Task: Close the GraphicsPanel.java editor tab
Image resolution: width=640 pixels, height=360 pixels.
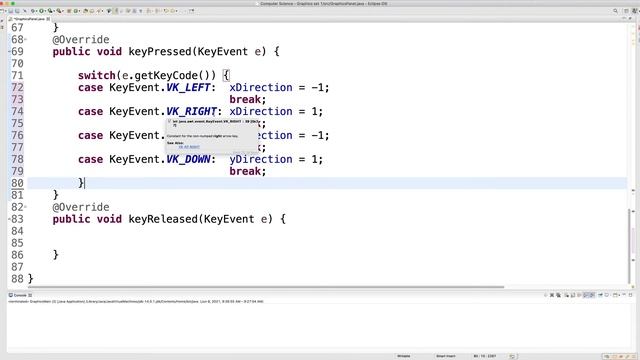Action: [x=48, y=19]
